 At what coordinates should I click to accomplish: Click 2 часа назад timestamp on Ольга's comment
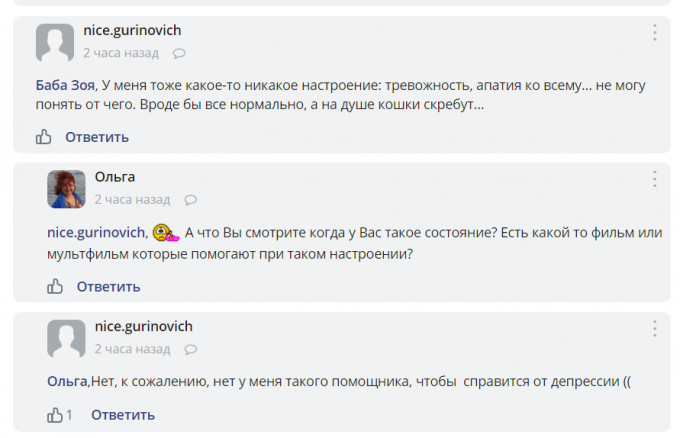pos(132,200)
